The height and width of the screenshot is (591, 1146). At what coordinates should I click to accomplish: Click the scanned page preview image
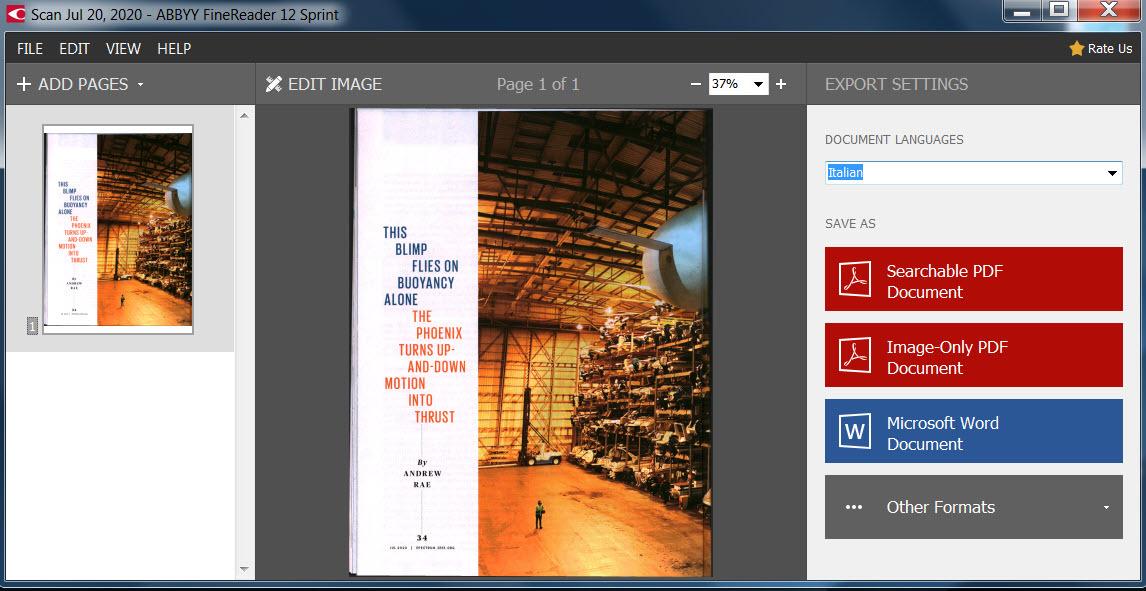531,342
